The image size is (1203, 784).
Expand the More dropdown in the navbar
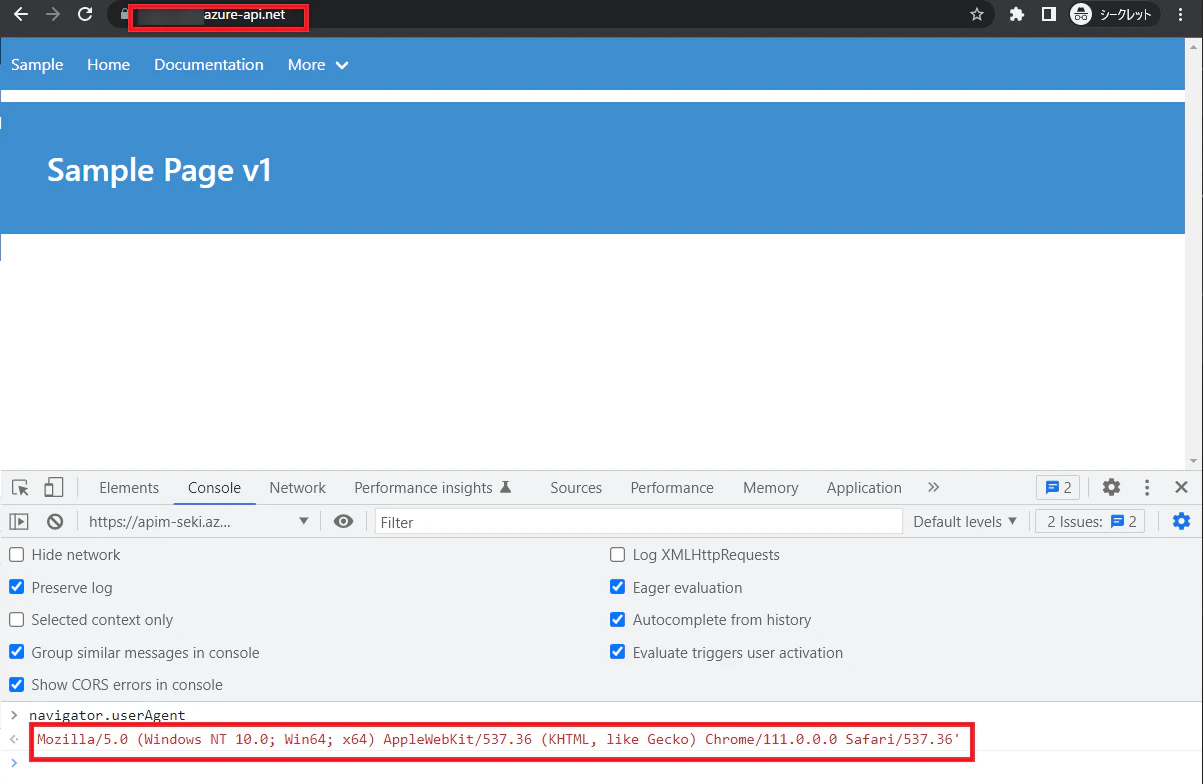[x=318, y=64]
